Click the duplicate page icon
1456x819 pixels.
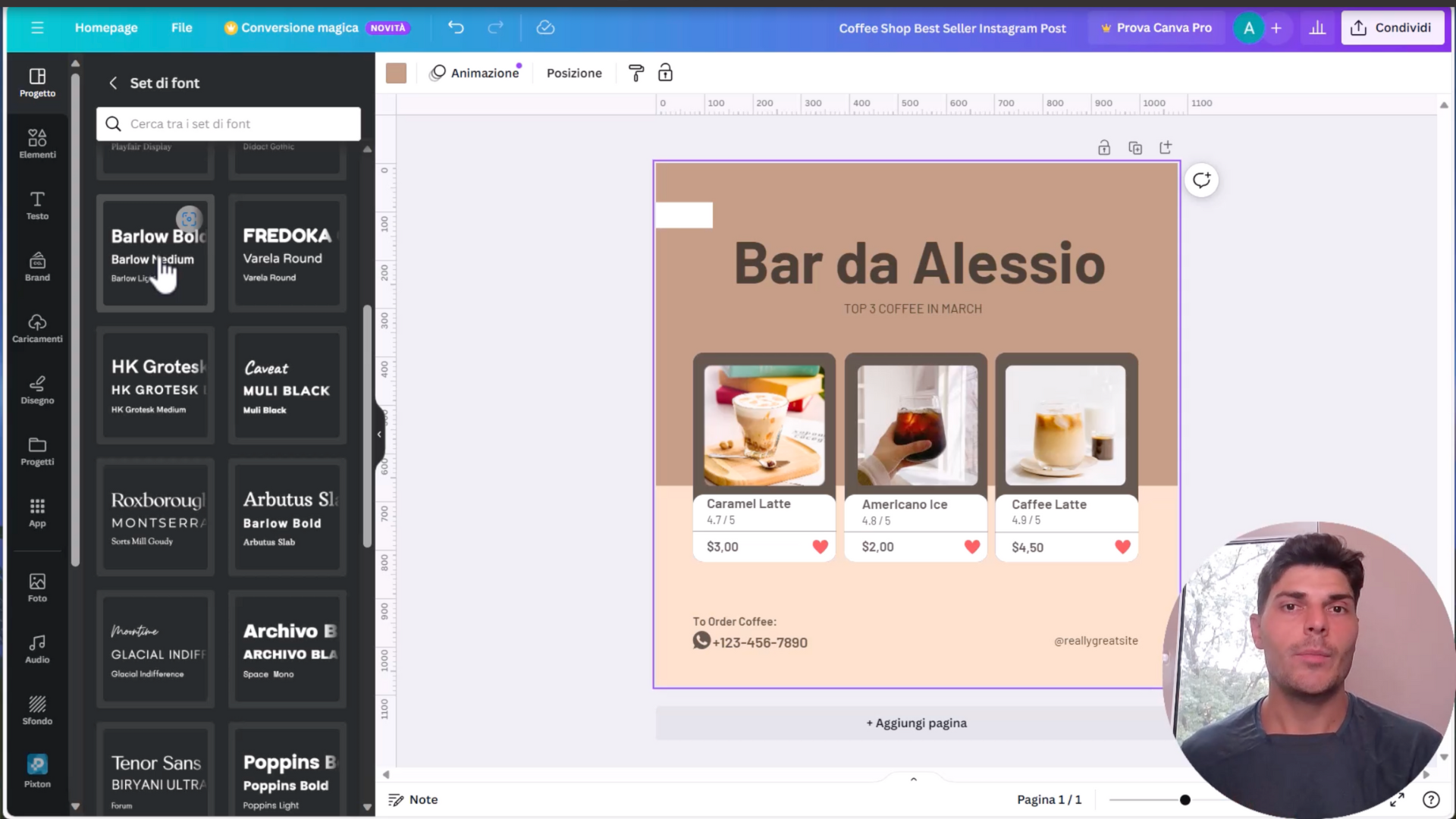tap(1134, 148)
